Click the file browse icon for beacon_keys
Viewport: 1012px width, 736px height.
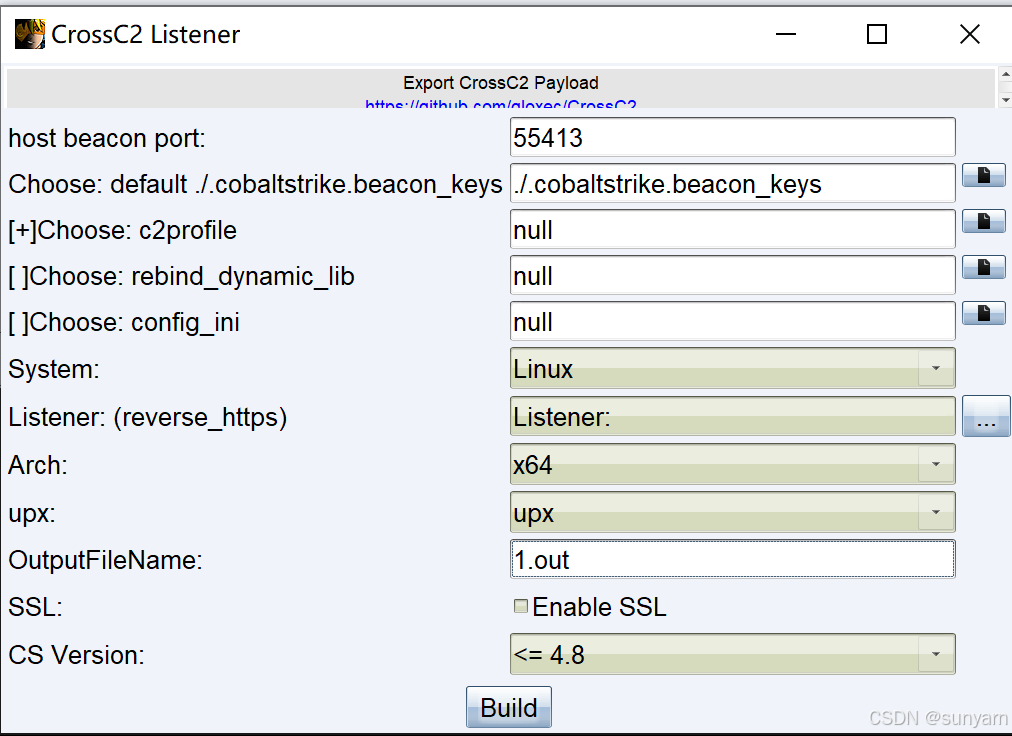983,176
